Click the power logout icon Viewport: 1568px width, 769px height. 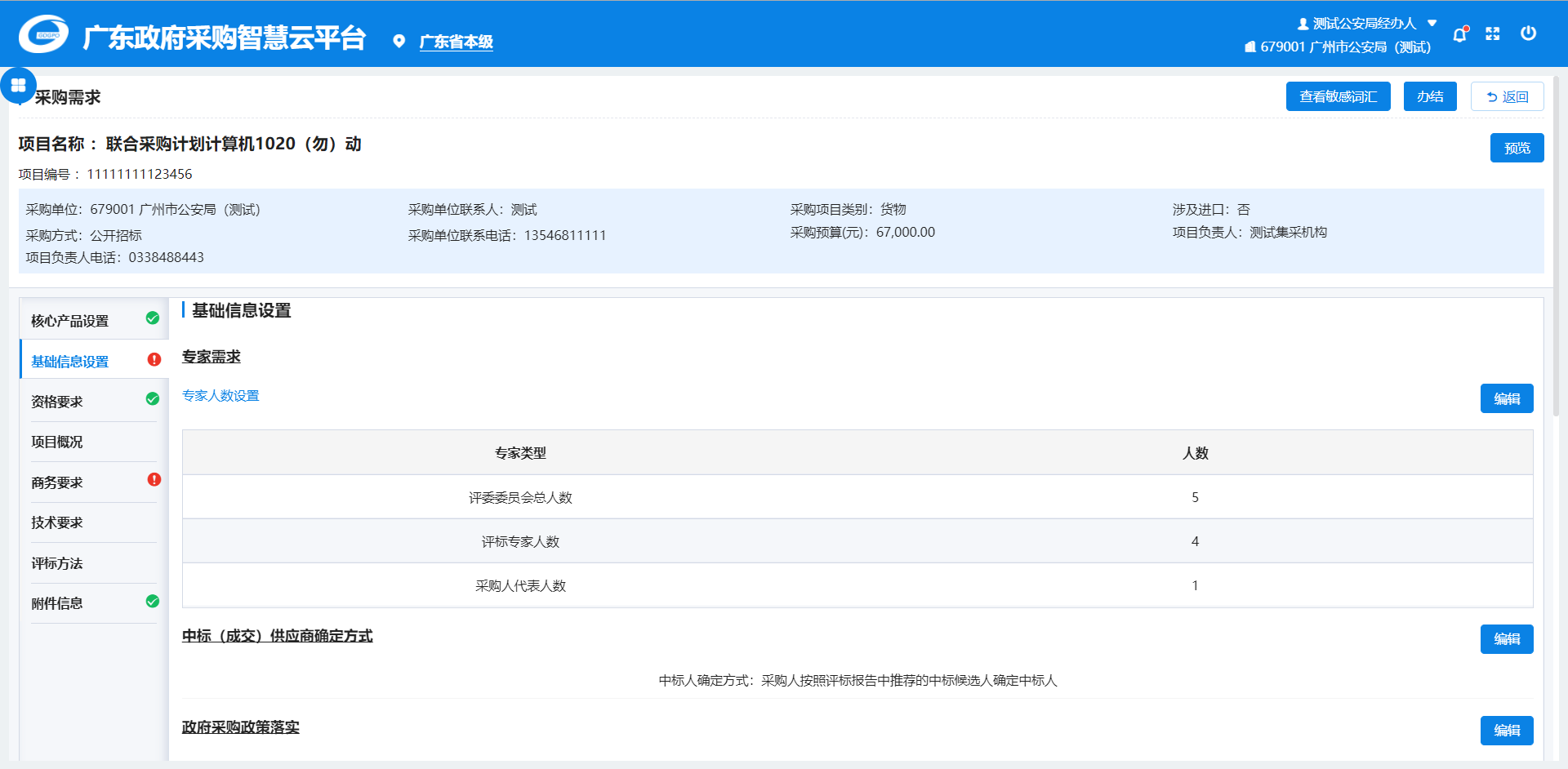[1528, 33]
